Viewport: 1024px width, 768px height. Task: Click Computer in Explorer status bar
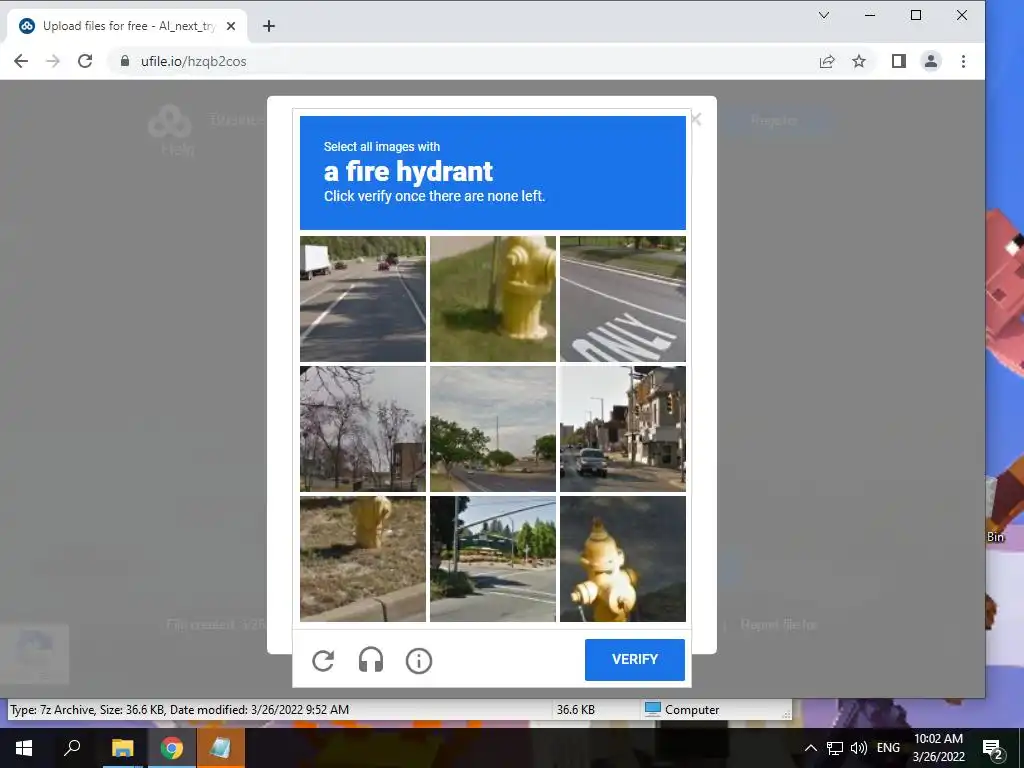tap(682, 710)
